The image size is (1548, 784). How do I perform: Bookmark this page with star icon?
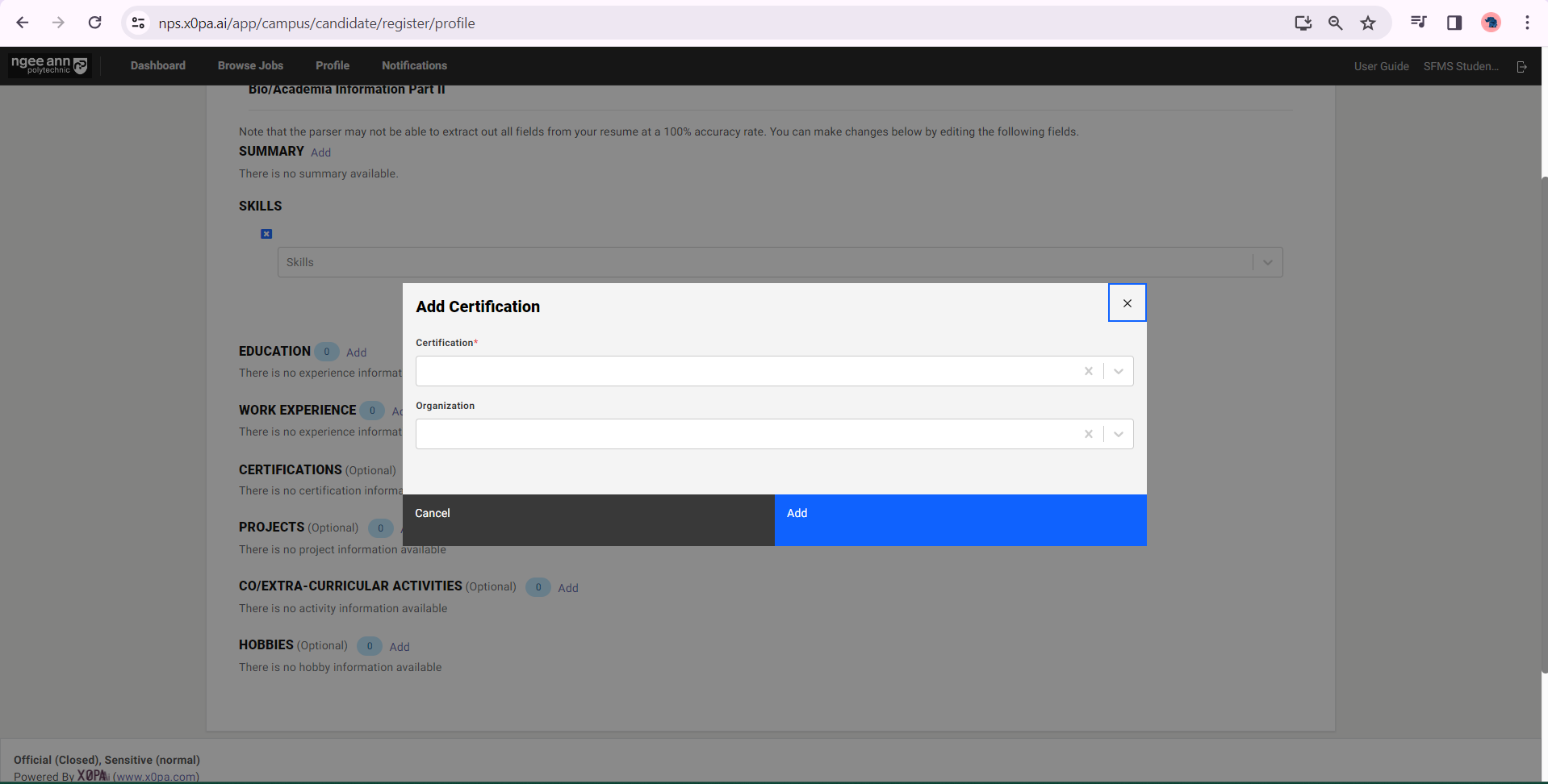pos(1368,23)
